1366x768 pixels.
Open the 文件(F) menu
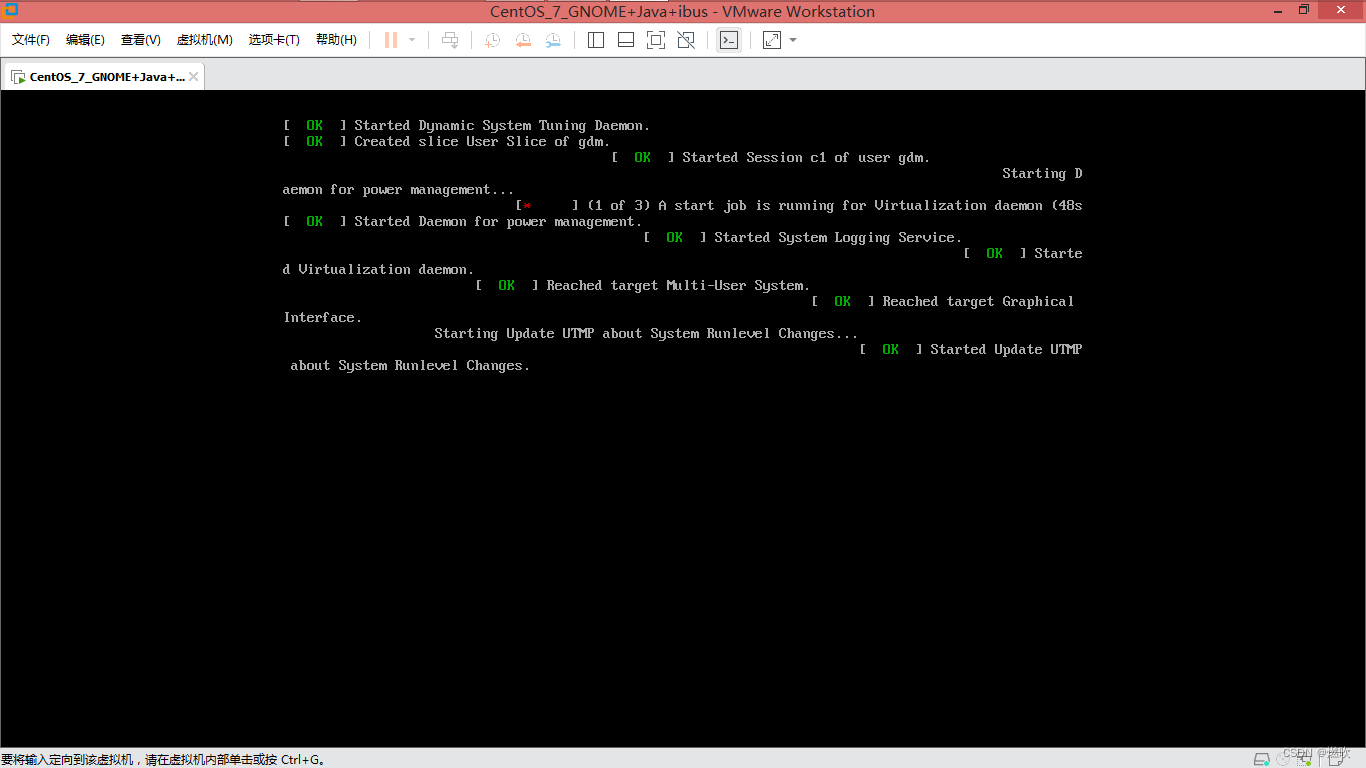pos(31,40)
